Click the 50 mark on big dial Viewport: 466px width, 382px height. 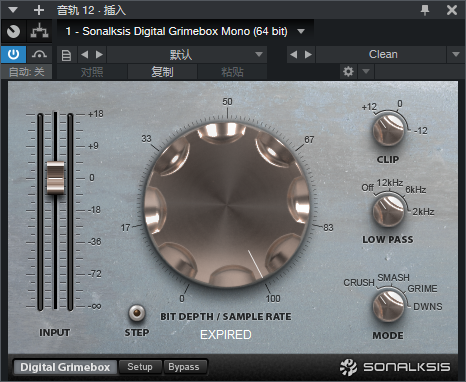(227, 102)
